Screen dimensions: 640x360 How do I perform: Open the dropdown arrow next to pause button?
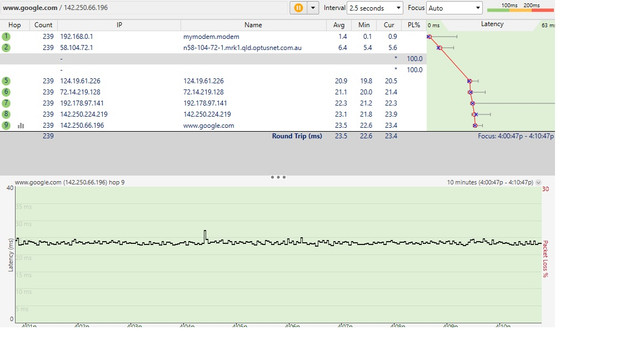[313, 8]
